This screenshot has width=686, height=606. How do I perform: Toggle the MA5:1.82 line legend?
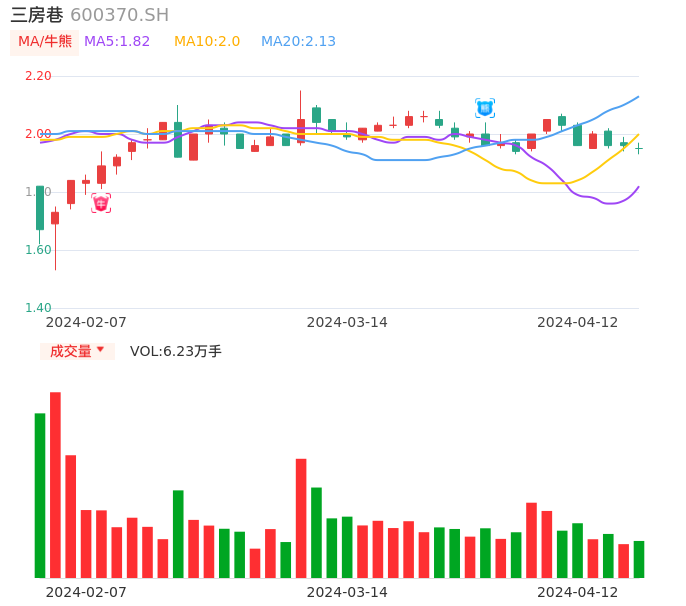tap(117, 41)
